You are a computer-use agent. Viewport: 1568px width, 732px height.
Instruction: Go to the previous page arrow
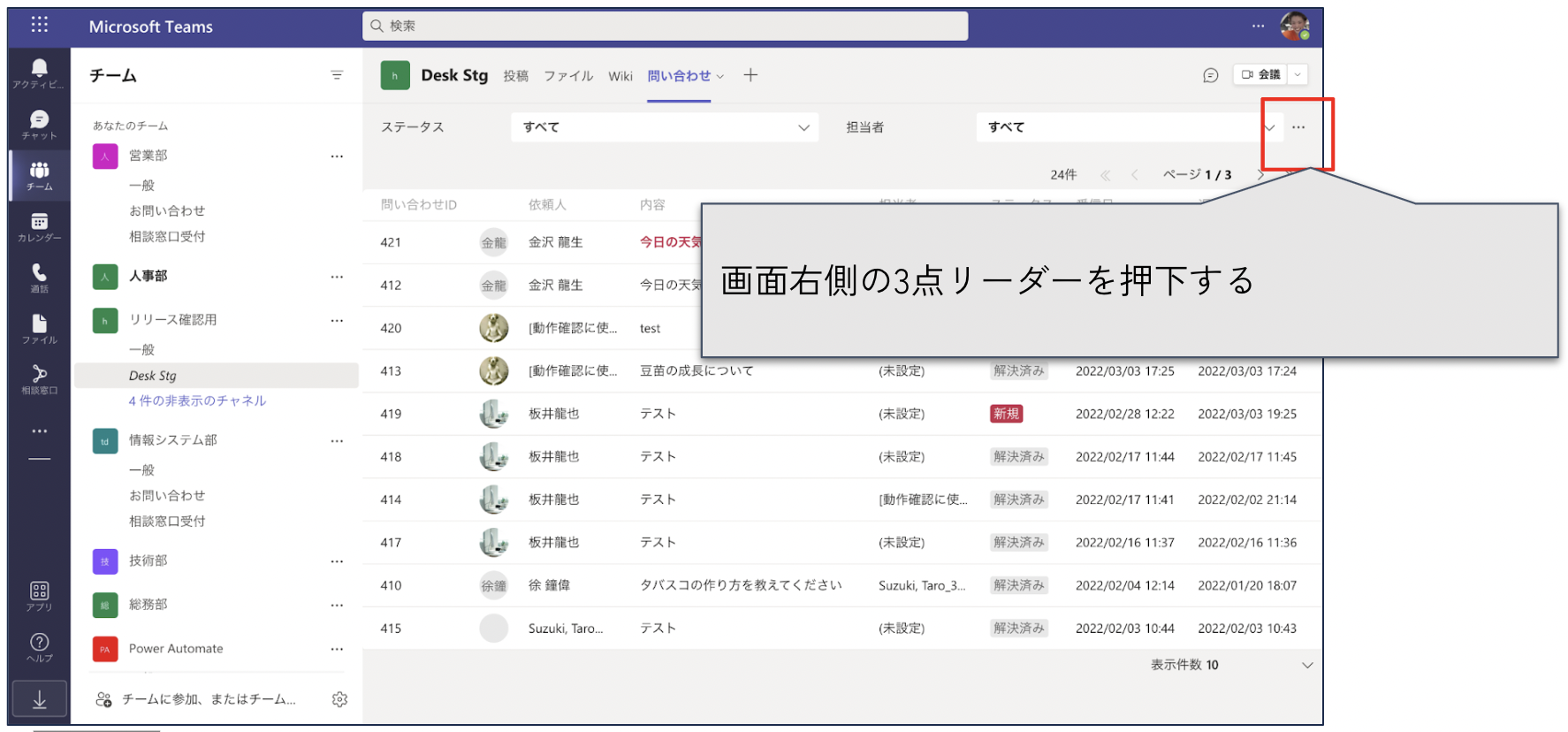point(1134,175)
